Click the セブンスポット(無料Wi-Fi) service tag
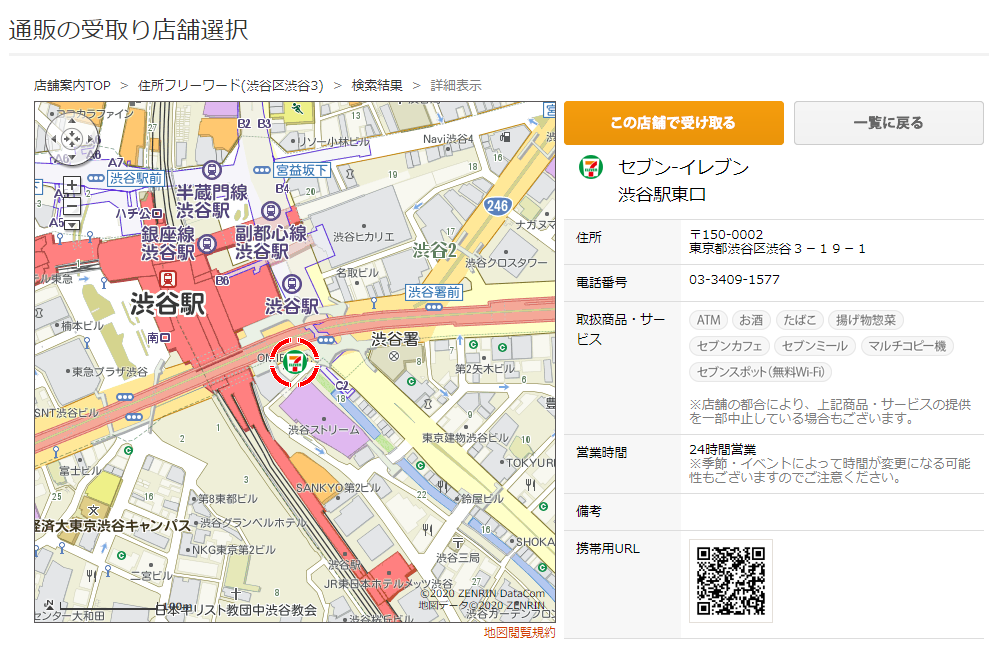 (761, 372)
